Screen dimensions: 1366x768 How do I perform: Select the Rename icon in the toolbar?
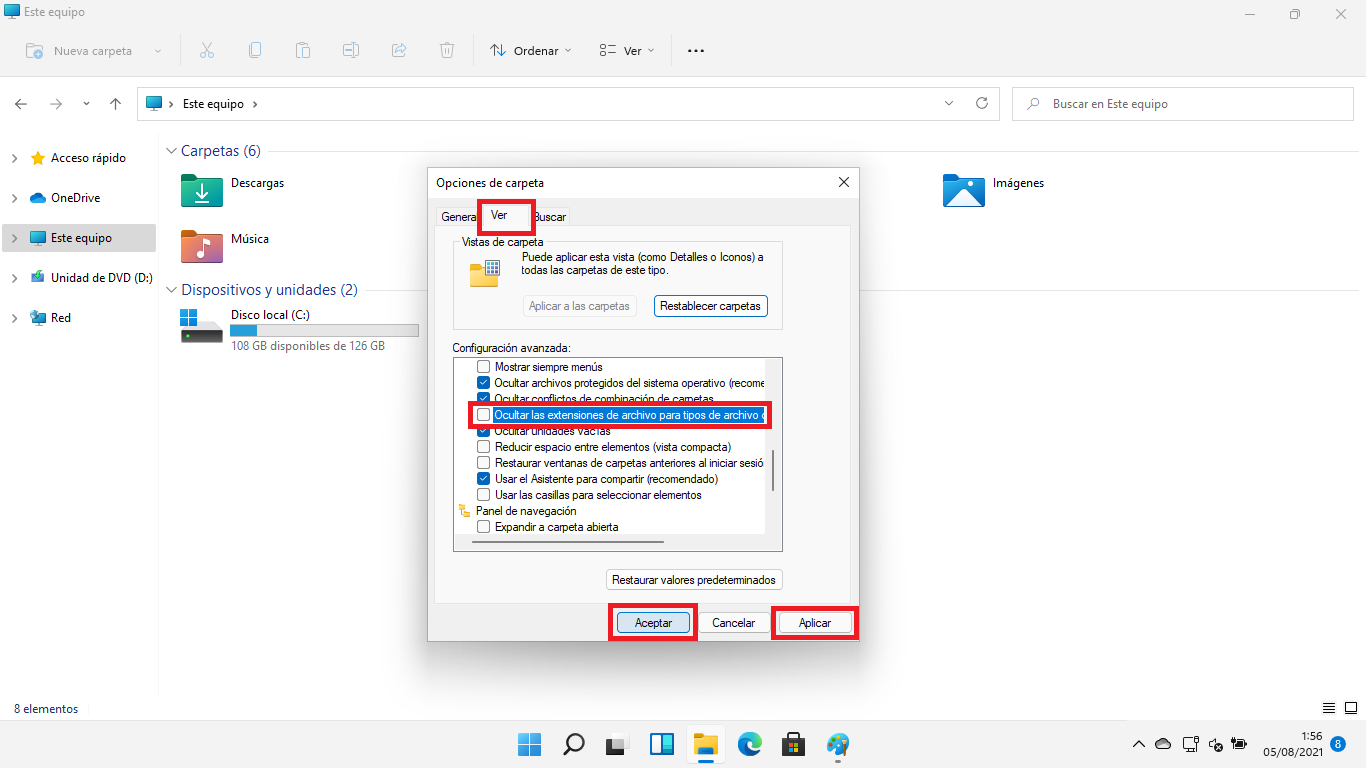351,50
